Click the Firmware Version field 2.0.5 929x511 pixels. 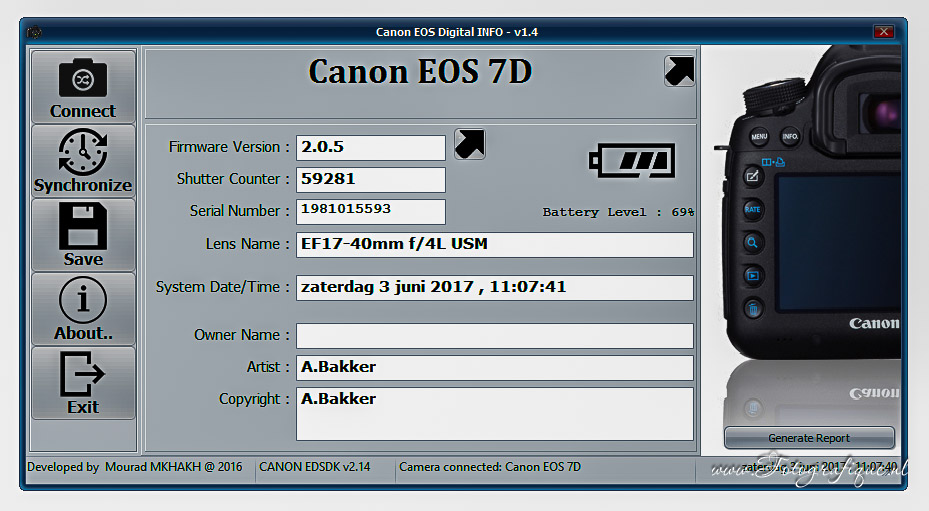coord(371,148)
